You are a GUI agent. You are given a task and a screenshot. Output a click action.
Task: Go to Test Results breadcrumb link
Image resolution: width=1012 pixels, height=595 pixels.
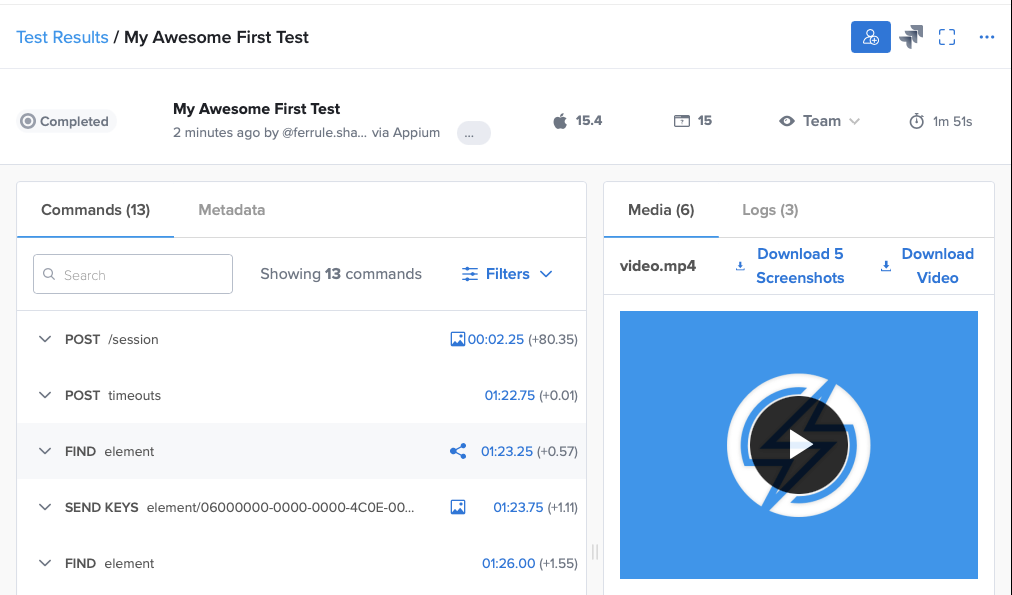point(62,37)
